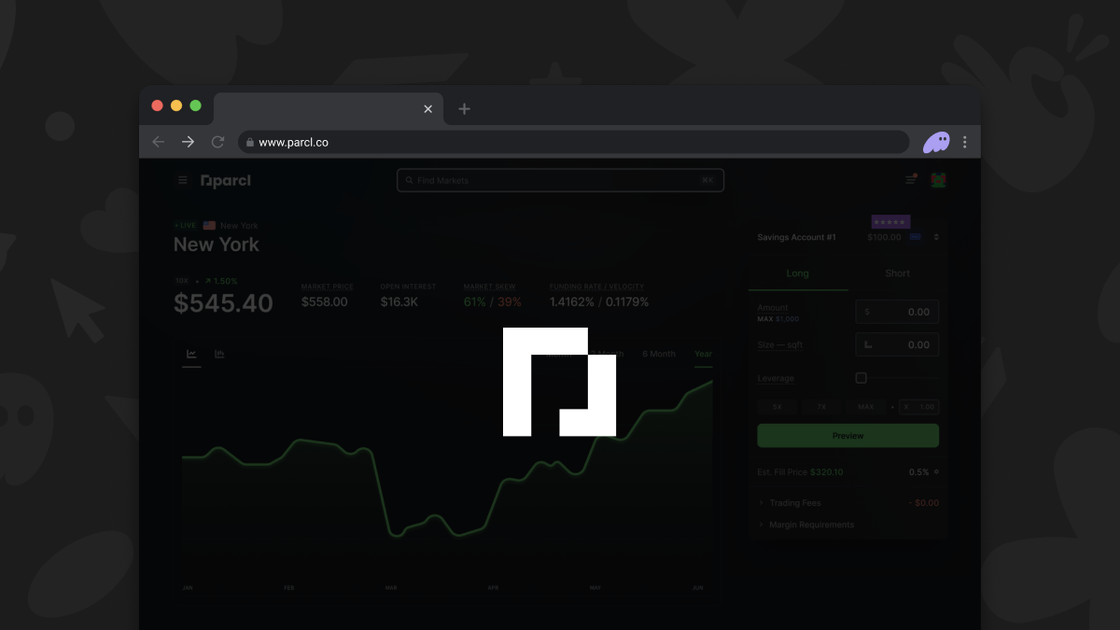Click the search magnifier in Find Markets
The width and height of the screenshot is (1120, 630).
coord(410,180)
